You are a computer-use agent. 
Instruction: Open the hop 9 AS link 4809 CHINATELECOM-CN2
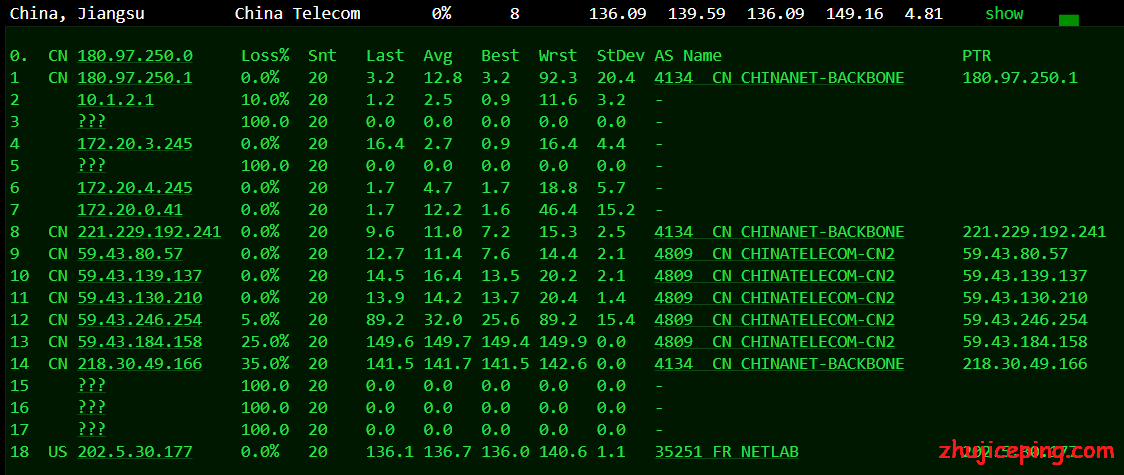[x=774, y=254]
